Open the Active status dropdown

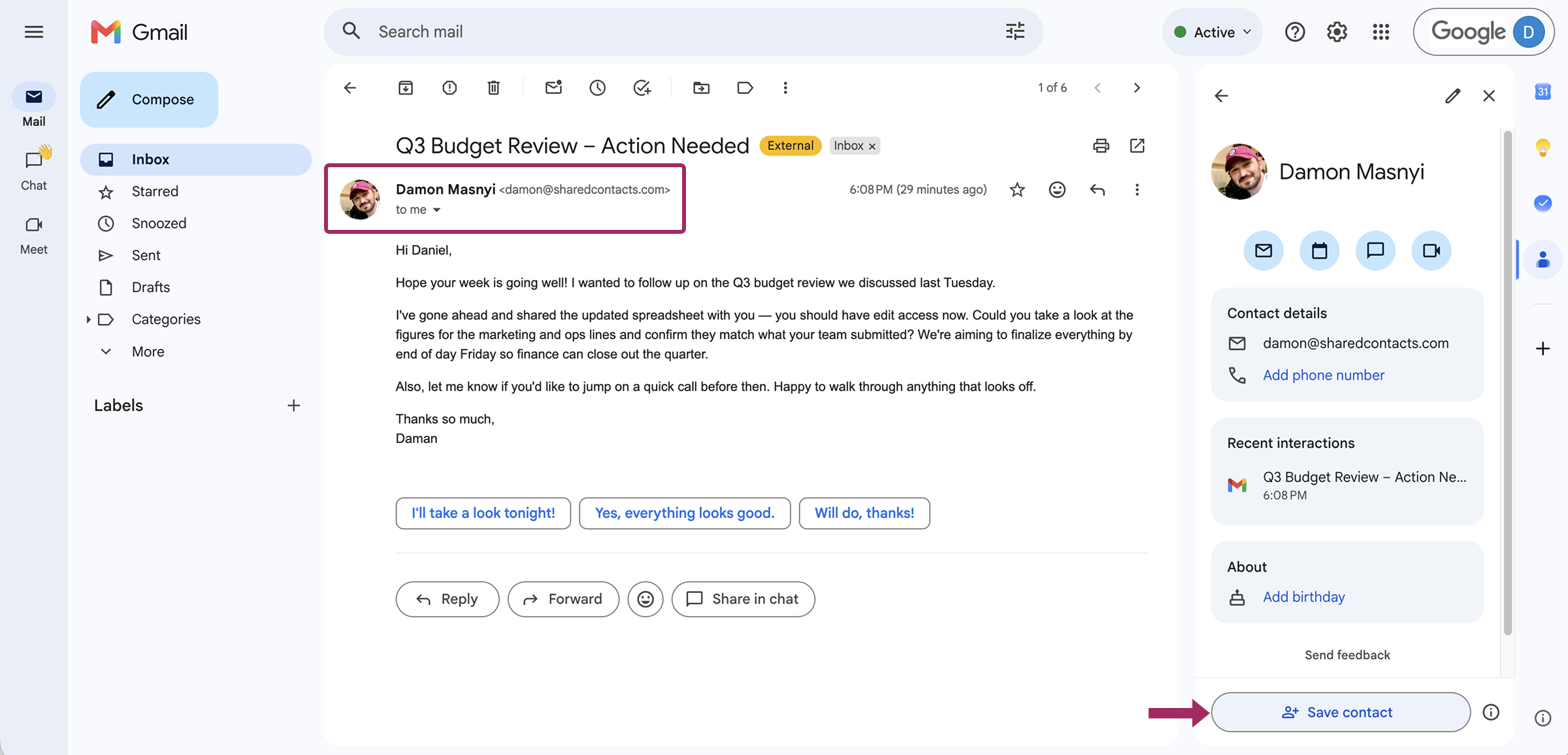[x=1213, y=32]
